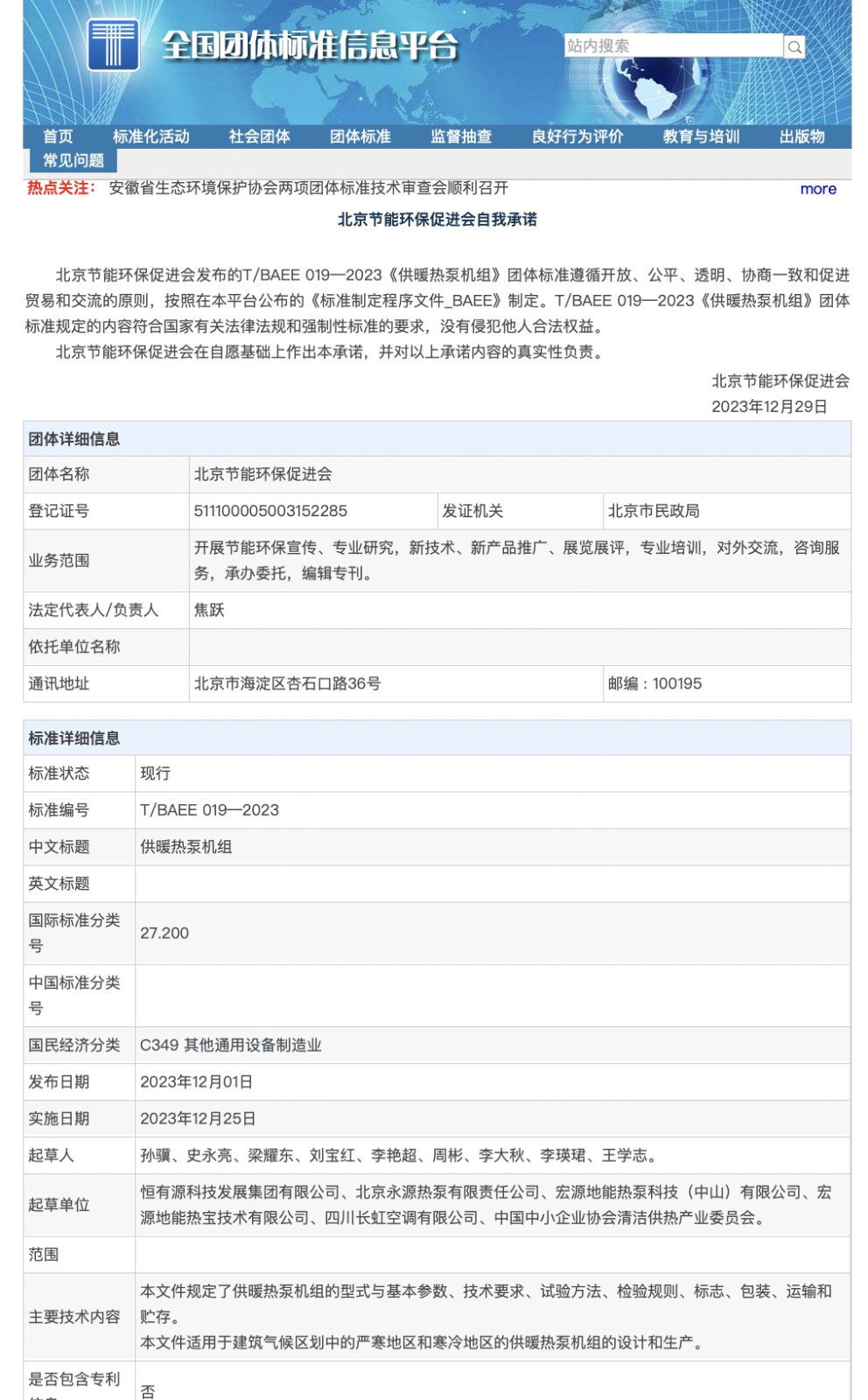
Task: Focus the 站内搜索 search field
Action: click(674, 45)
